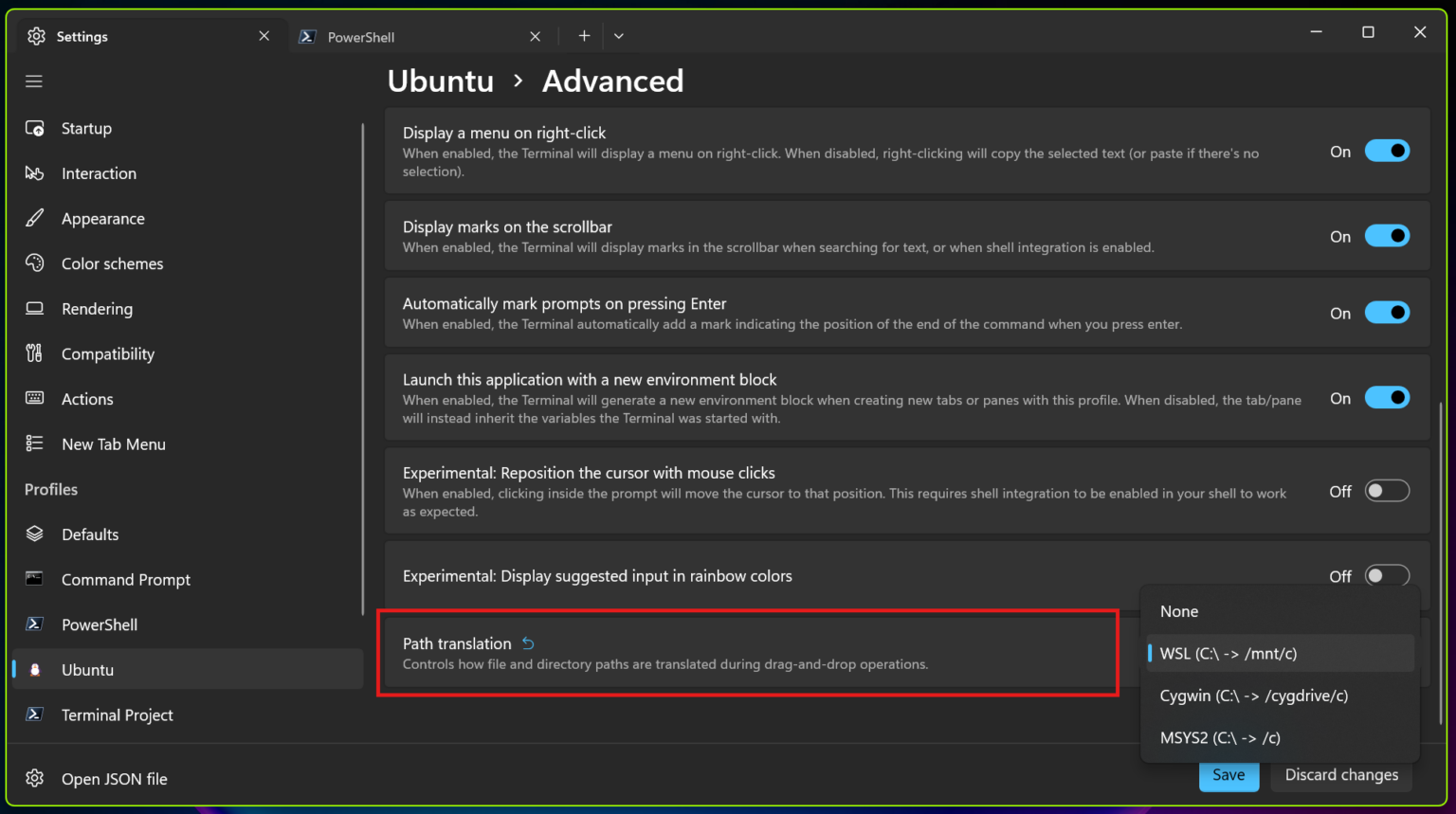Select 'WSL (C:\ -> /mnt/c)' from the dropdown
Viewport: 1456px width, 814px height.
pyautogui.click(x=1228, y=653)
